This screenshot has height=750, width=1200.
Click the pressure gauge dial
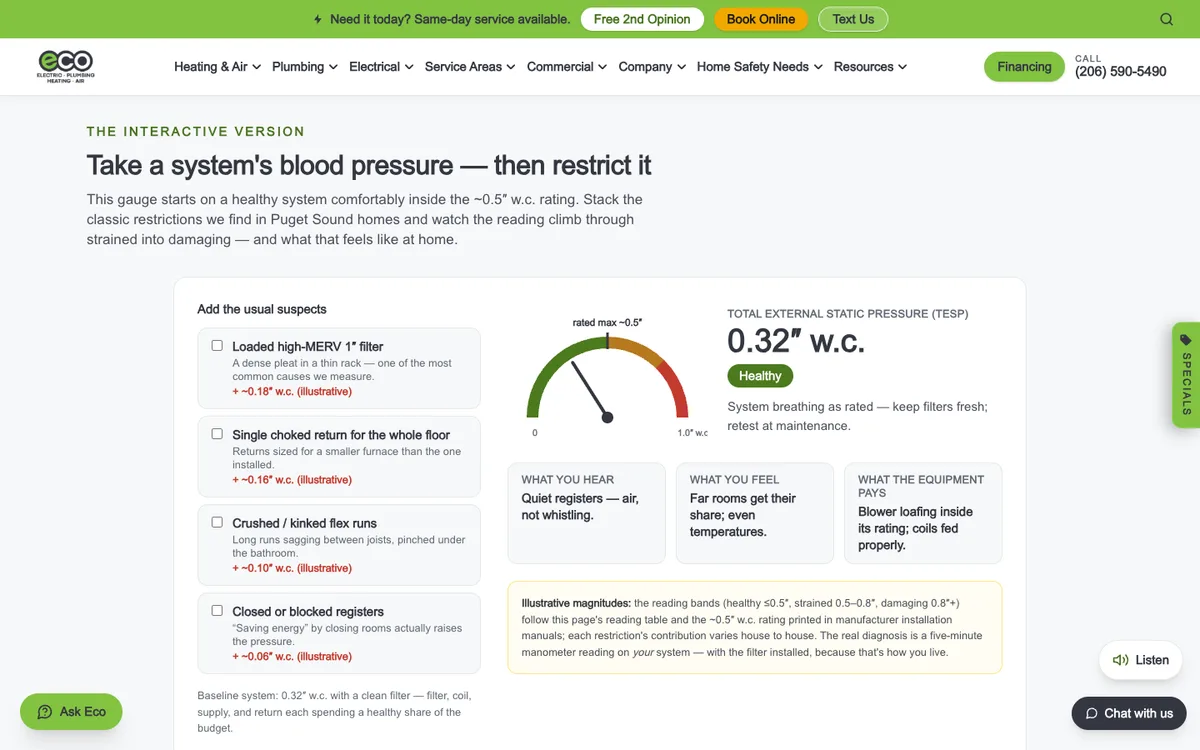click(608, 378)
